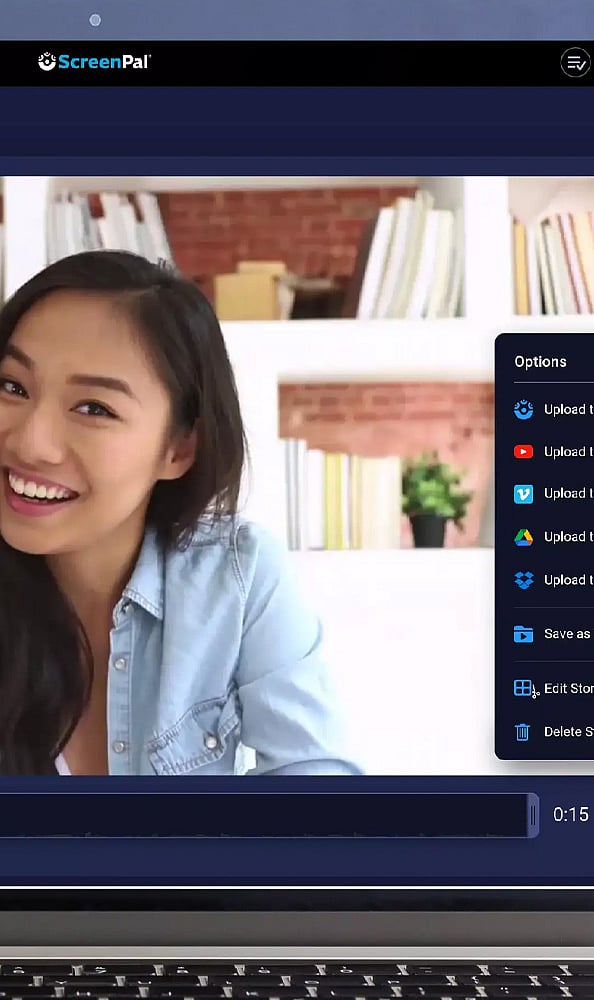Click the Options panel heading
Image resolution: width=594 pixels, height=1000 pixels.
pyautogui.click(x=540, y=362)
